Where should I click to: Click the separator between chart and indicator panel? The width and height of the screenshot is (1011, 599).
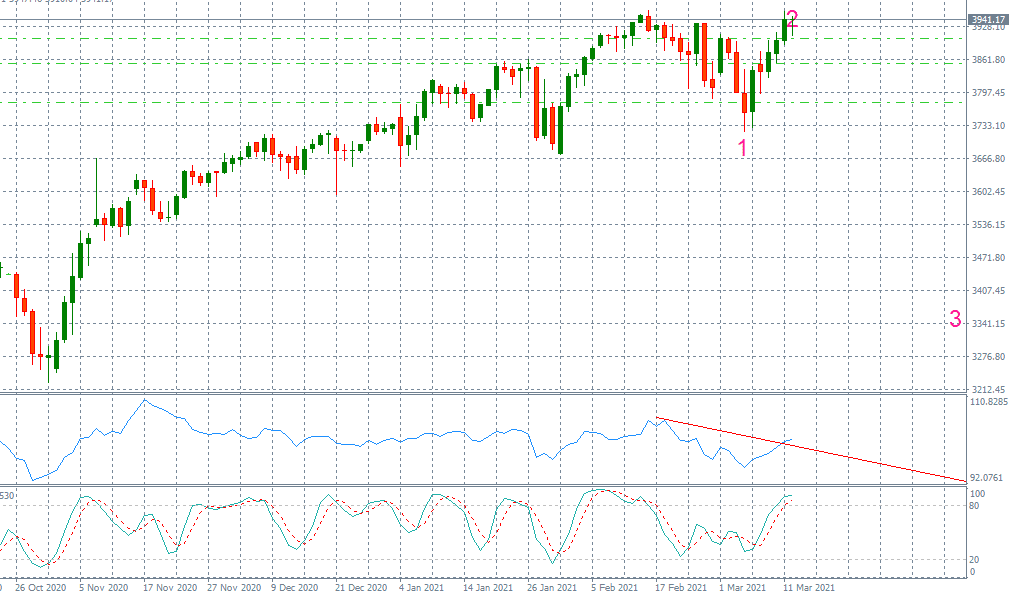450,392
